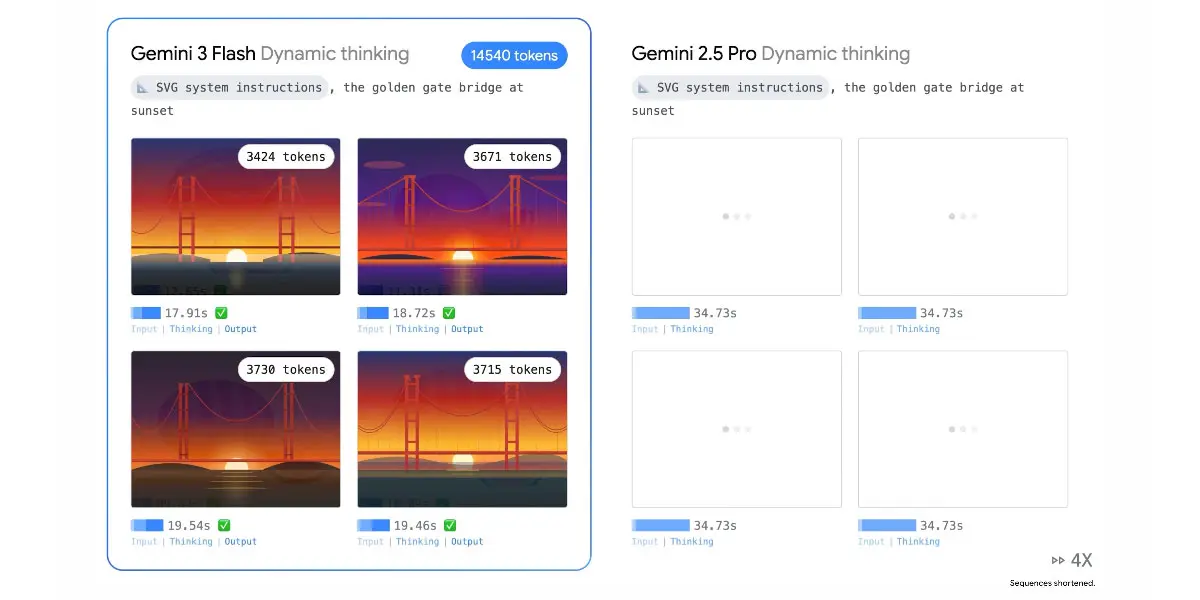Click the 3424 tokens badge

[286, 157]
